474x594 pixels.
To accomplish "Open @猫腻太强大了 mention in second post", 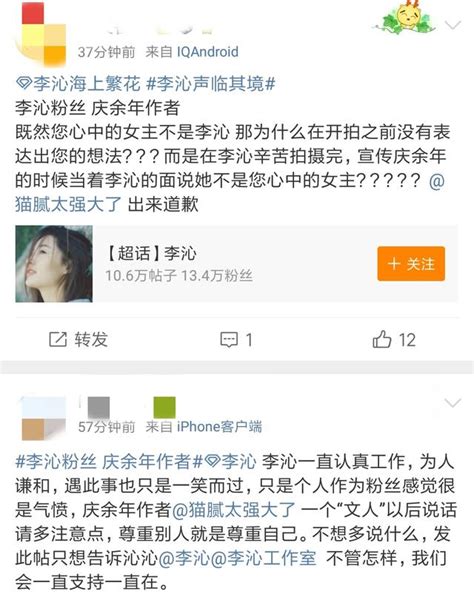I will point(233,510).
